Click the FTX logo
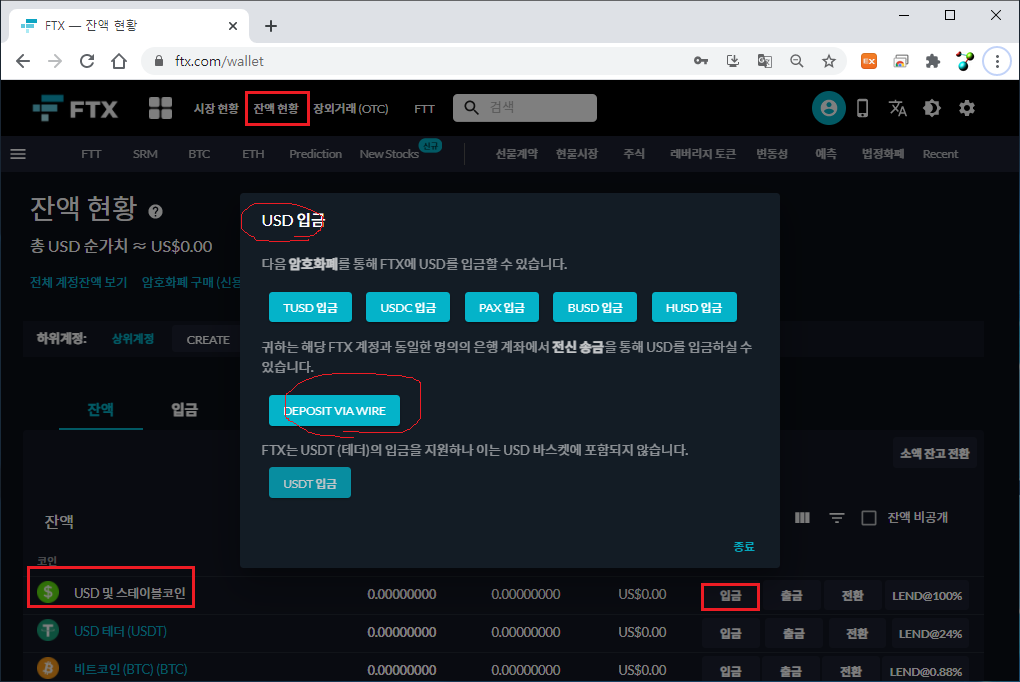 tap(75, 109)
